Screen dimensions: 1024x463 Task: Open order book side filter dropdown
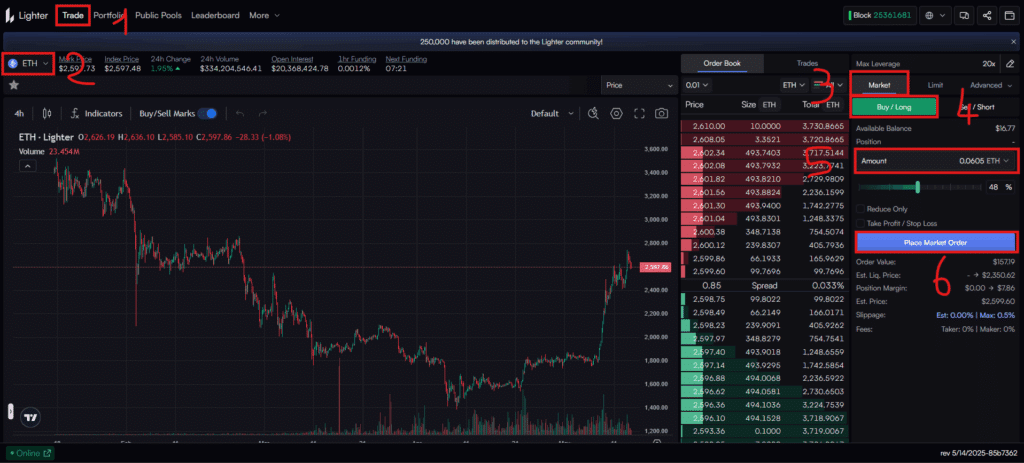pyautogui.click(x=829, y=85)
